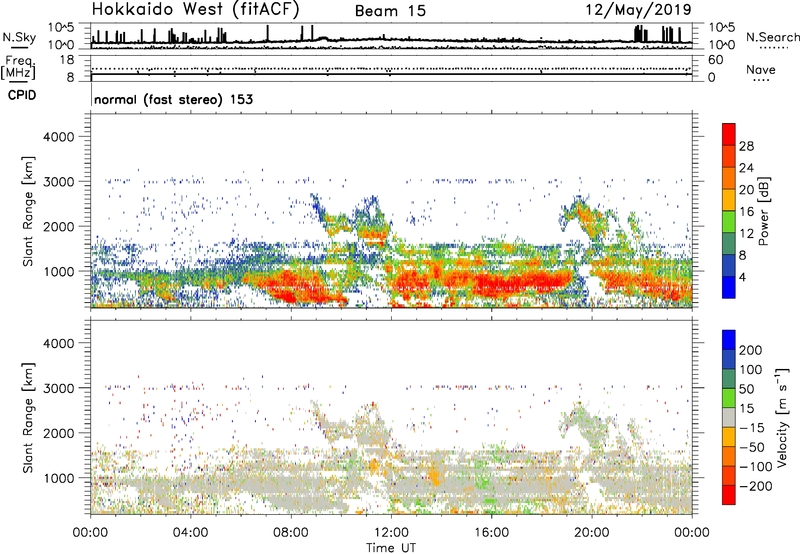Click the "Velocity [m s-1]" colorbar title
Image resolution: width=800 pixels, height=554 pixels.
(782, 417)
